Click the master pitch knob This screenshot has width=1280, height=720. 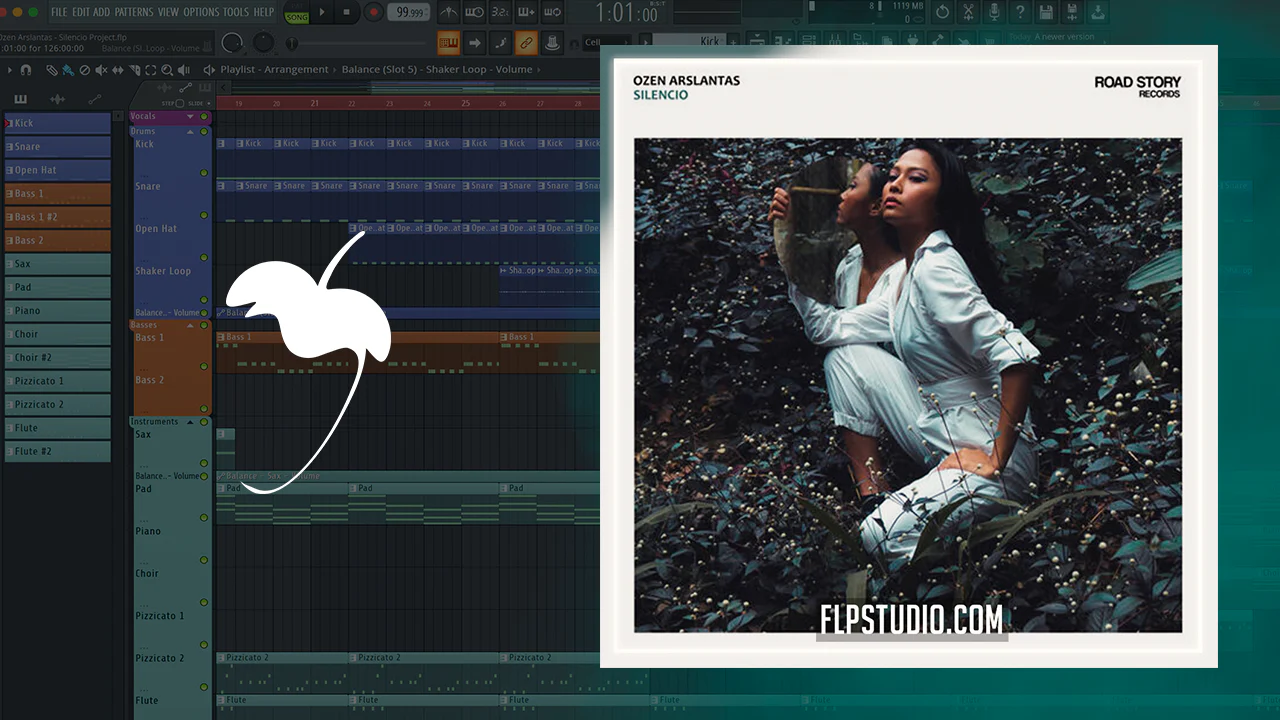point(263,43)
